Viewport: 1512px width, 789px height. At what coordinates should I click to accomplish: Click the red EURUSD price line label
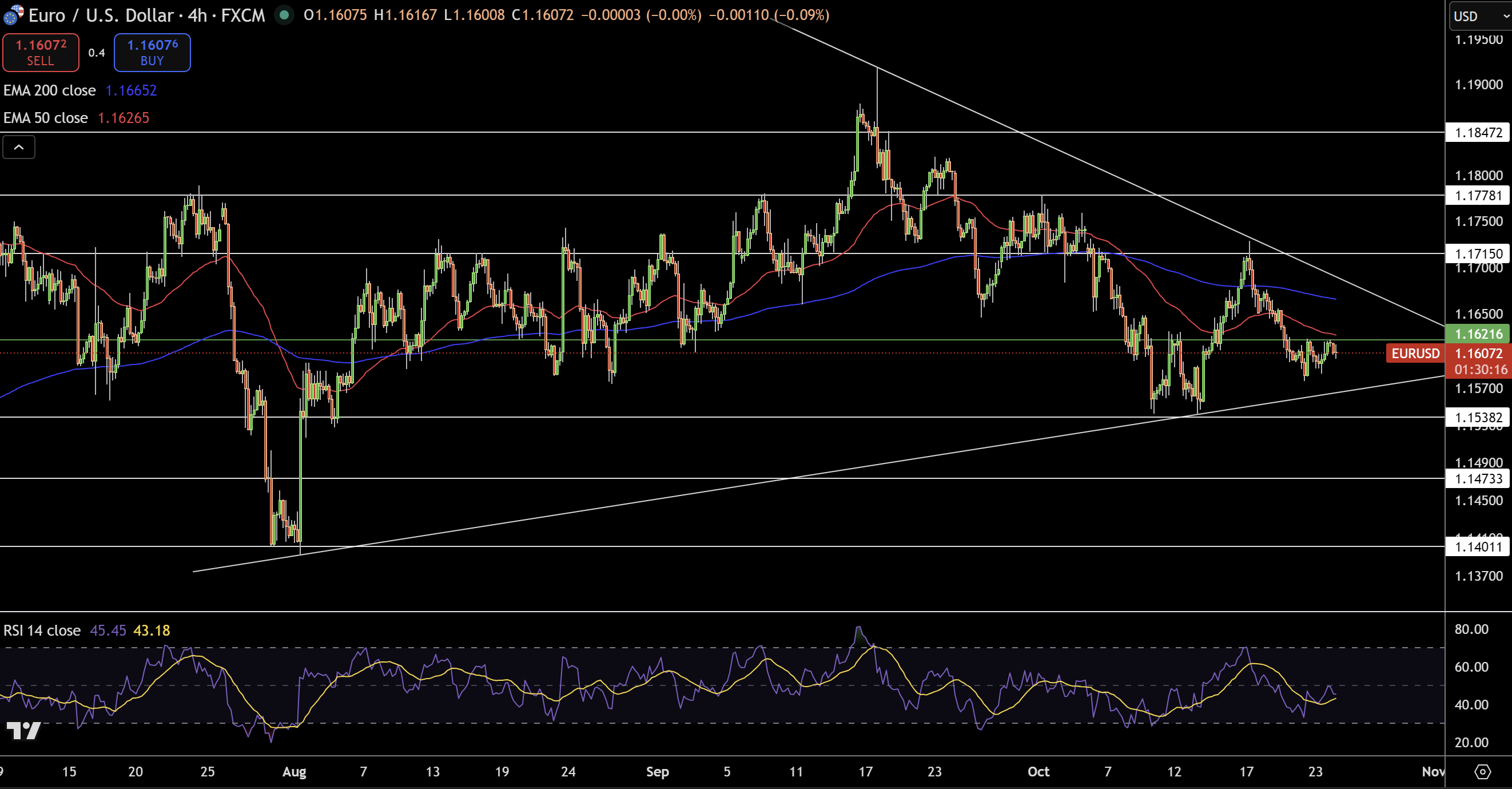pyautogui.click(x=1415, y=354)
